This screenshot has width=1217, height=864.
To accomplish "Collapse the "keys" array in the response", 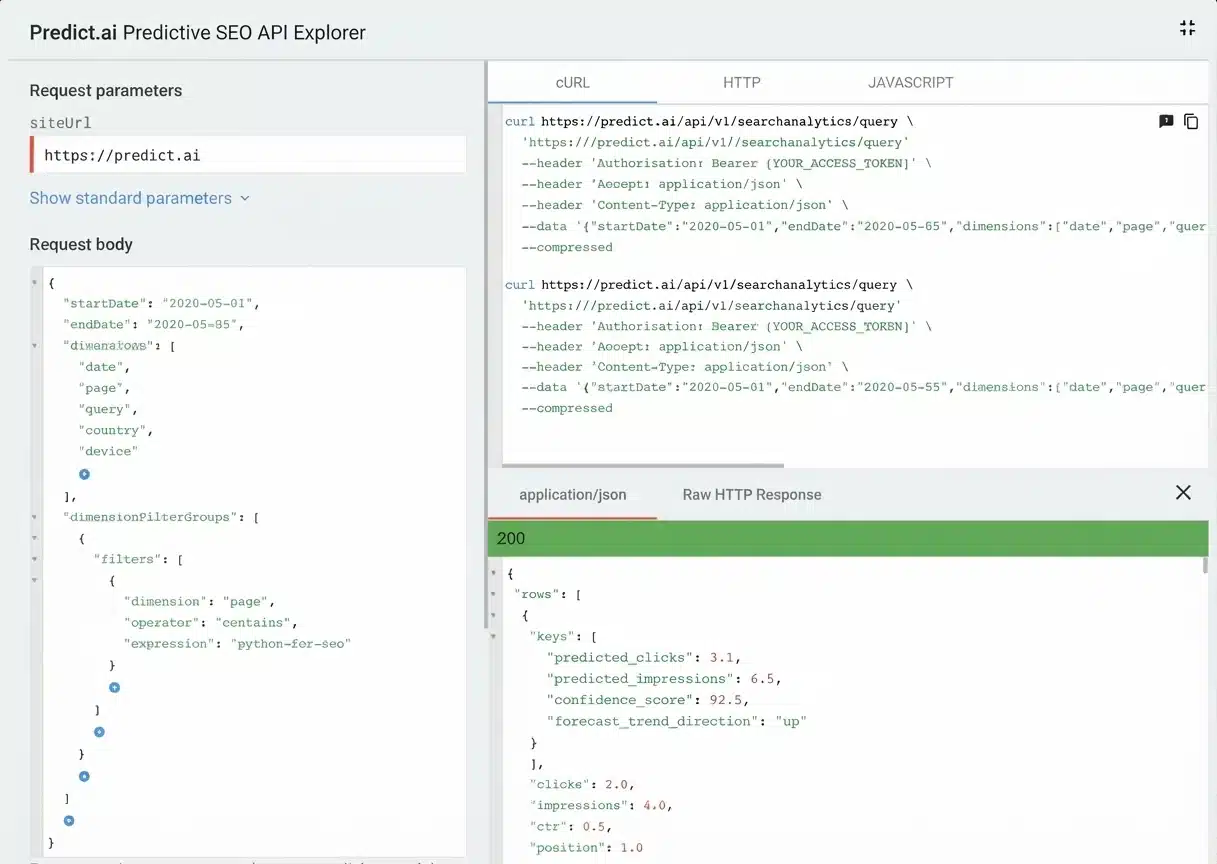I will pyautogui.click(x=494, y=636).
